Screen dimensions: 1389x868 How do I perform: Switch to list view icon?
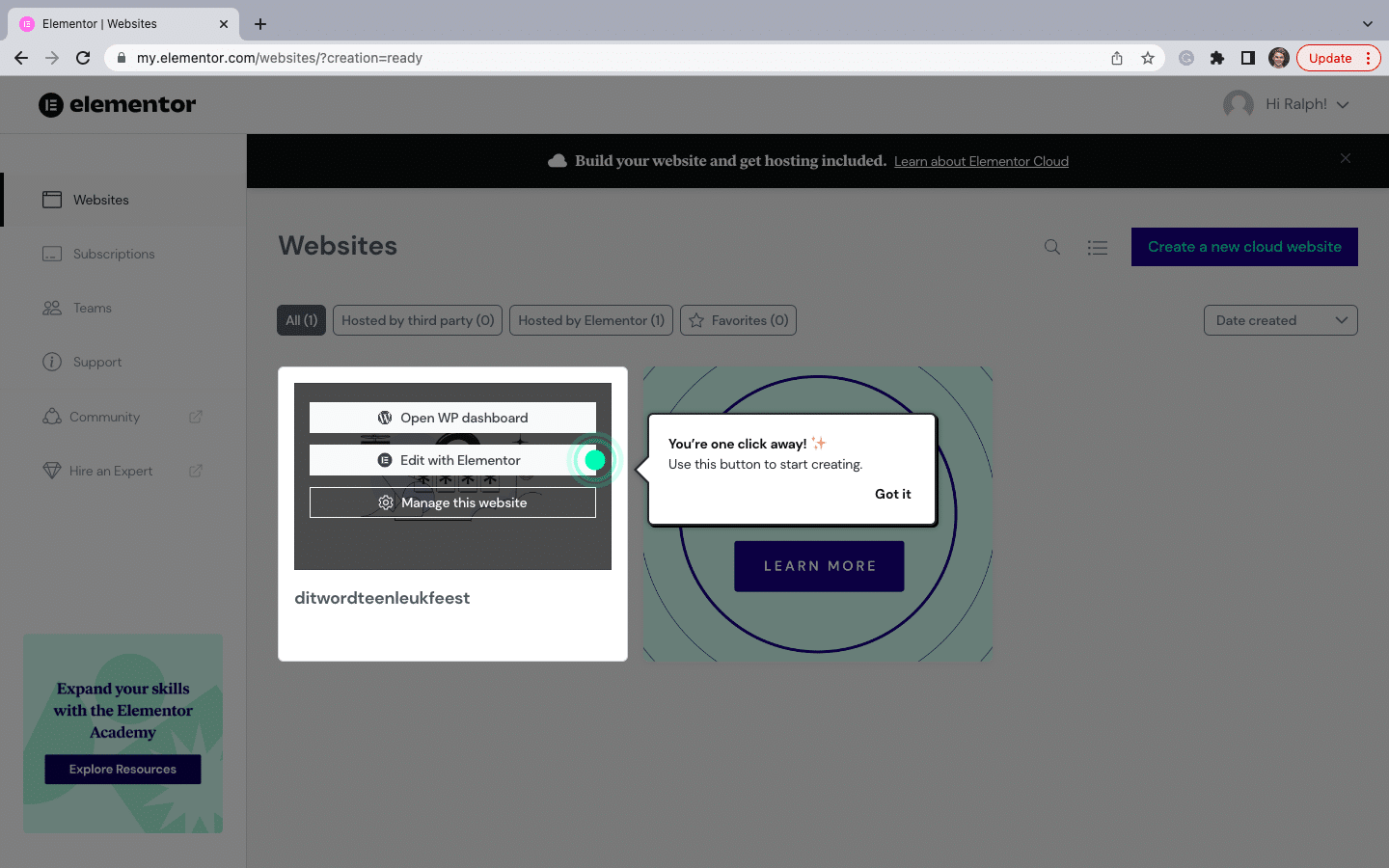point(1097,247)
